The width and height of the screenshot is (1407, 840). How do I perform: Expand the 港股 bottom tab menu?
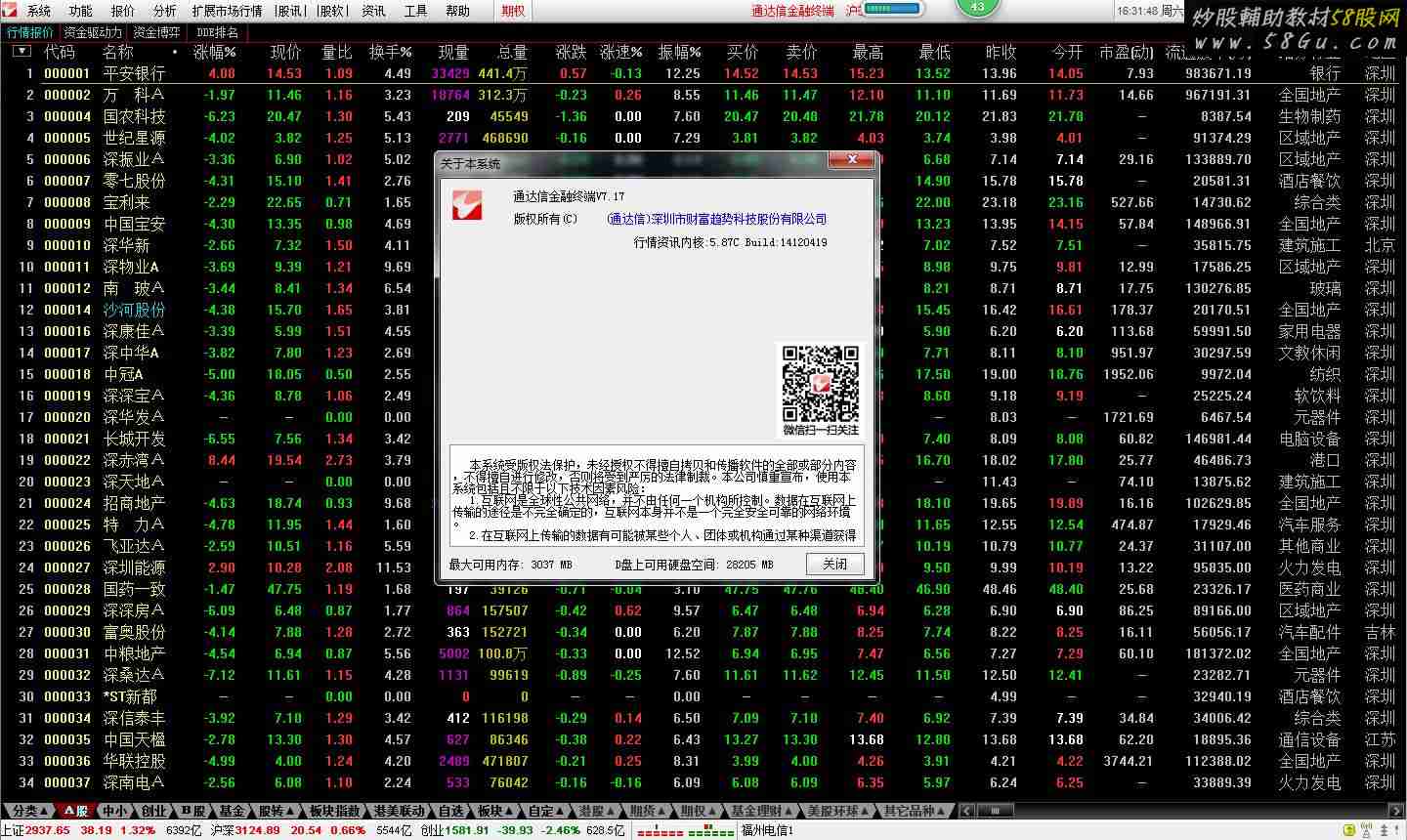coord(598,811)
